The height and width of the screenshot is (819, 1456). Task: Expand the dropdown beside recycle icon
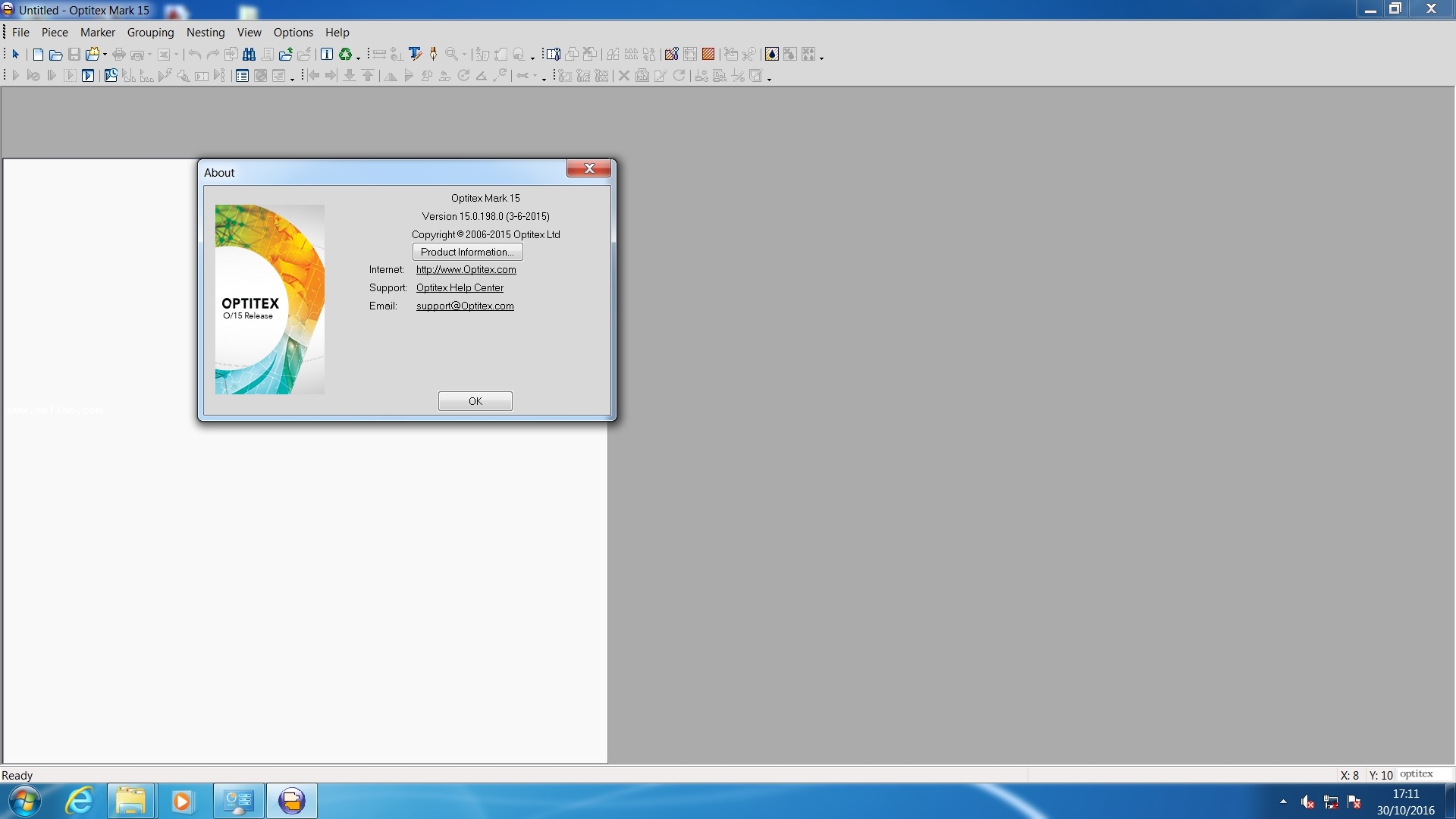click(x=358, y=57)
